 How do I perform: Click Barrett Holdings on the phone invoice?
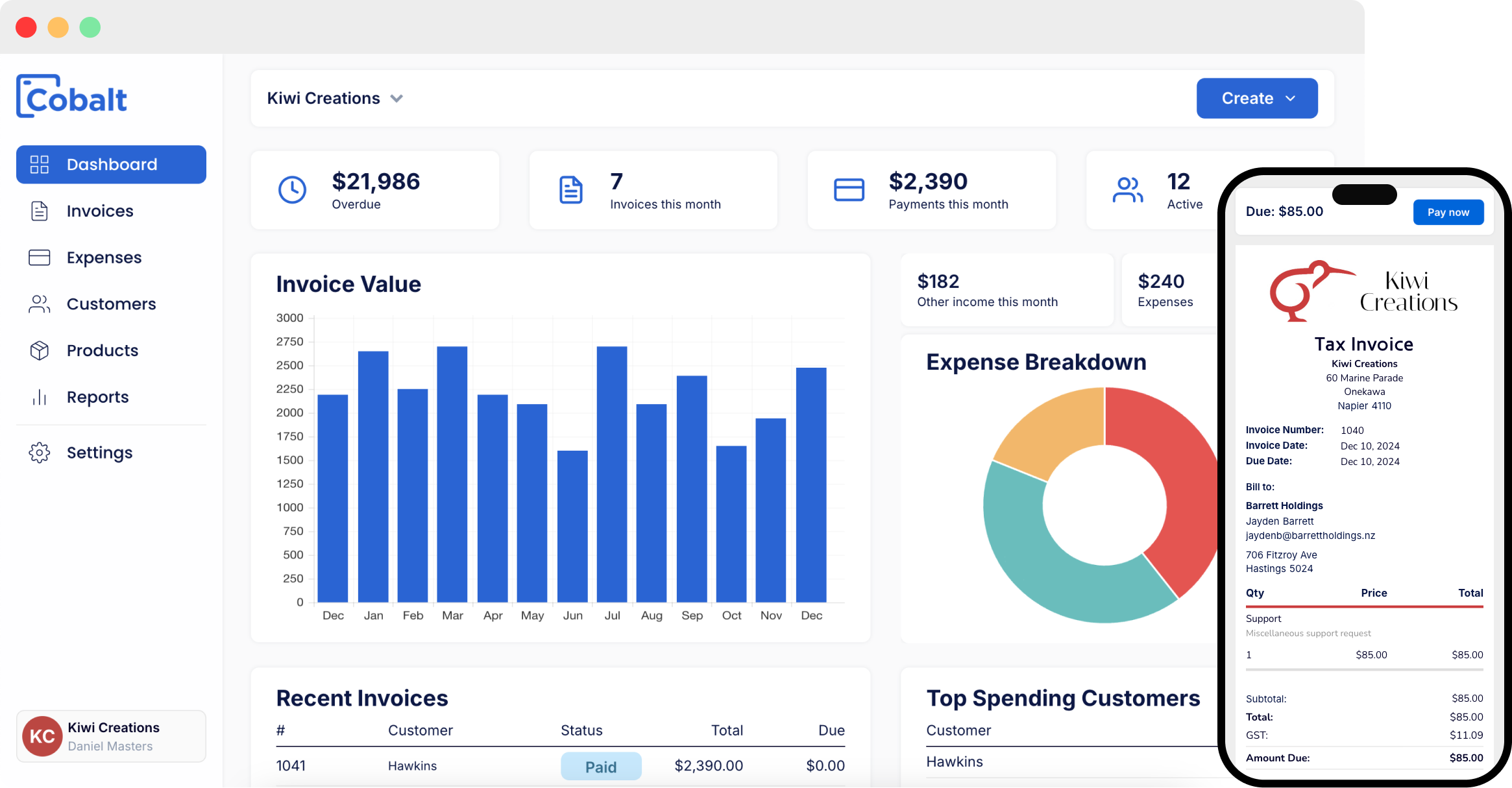[1284, 506]
